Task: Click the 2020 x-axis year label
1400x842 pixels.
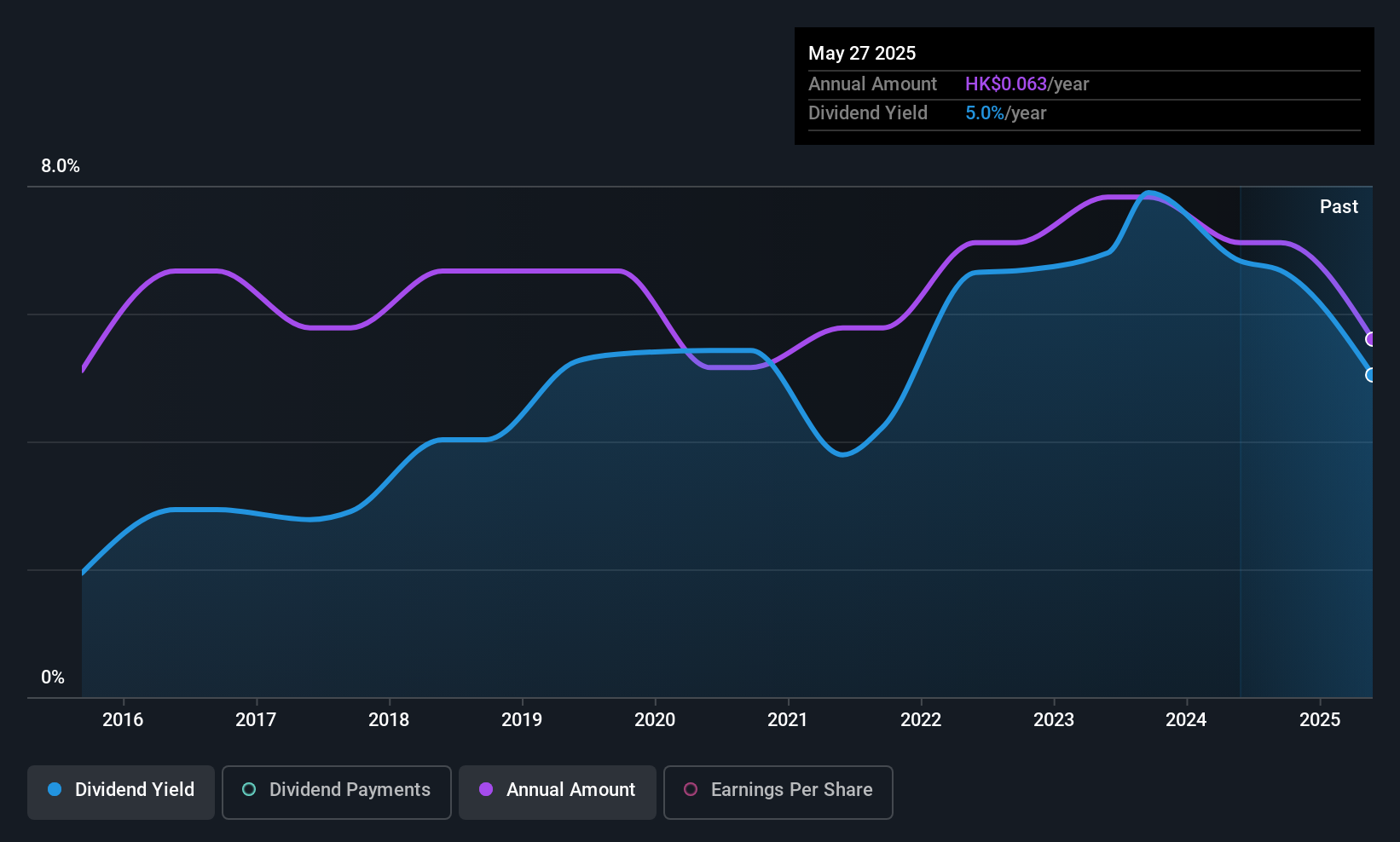Action: [655, 719]
